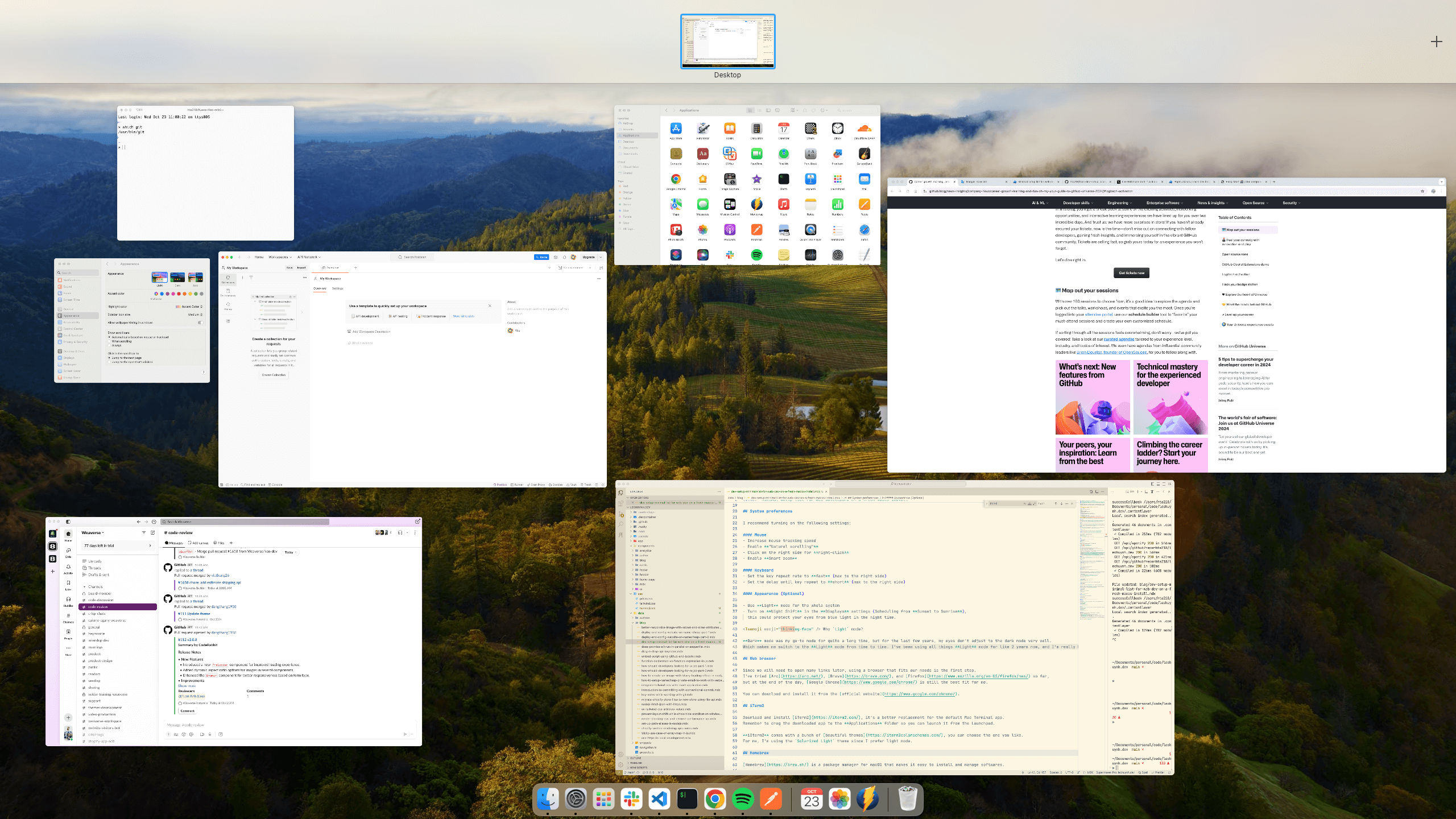Image resolution: width=1456 pixels, height=819 pixels.
Task: Open the Sidebar icon size dropdown
Action: (x=195, y=315)
